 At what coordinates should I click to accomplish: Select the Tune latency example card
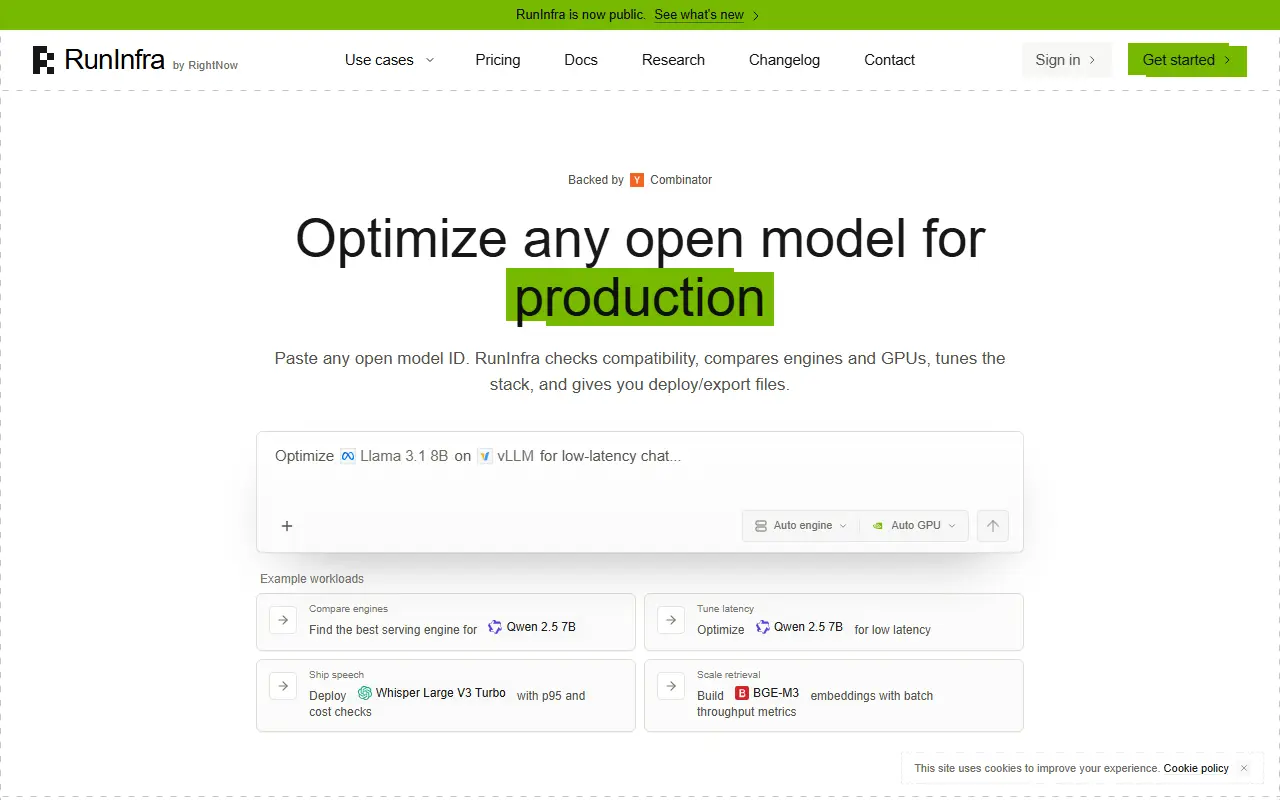point(834,622)
